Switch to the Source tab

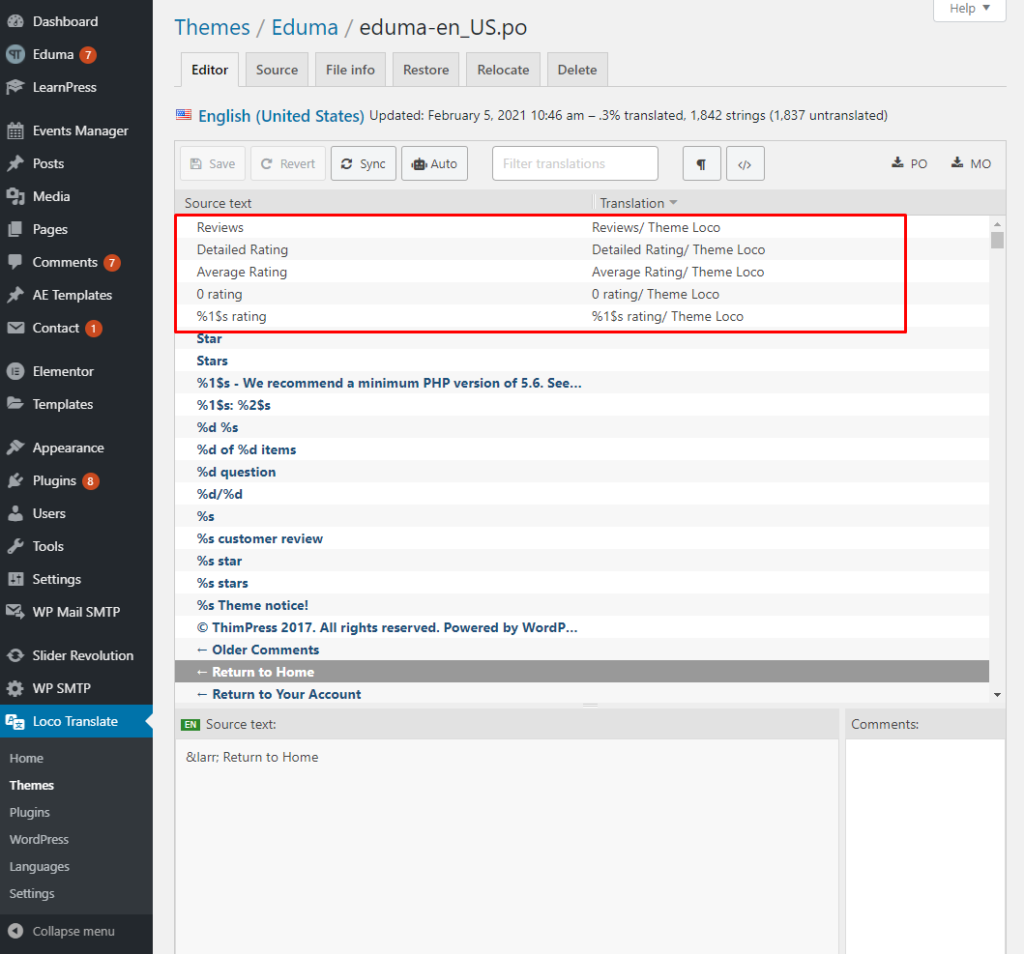[276, 69]
